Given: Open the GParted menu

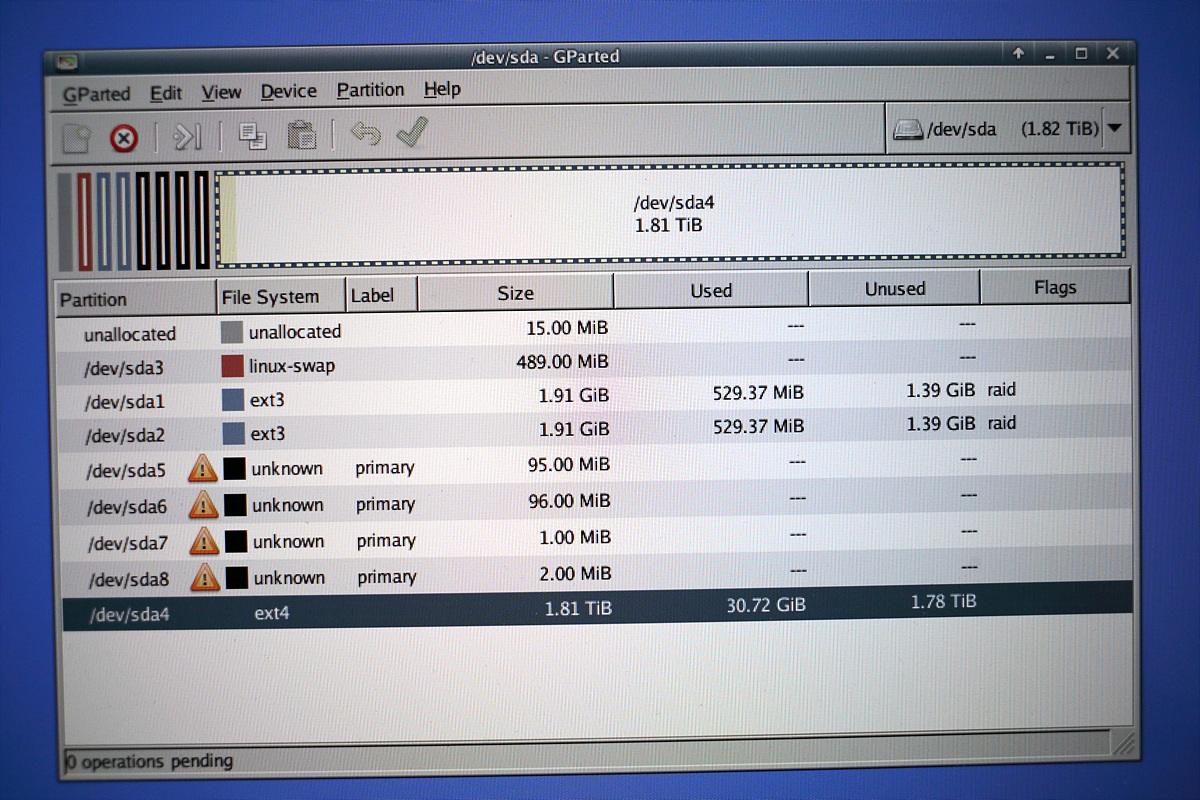Looking at the screenshot, I should click(96, 94).
